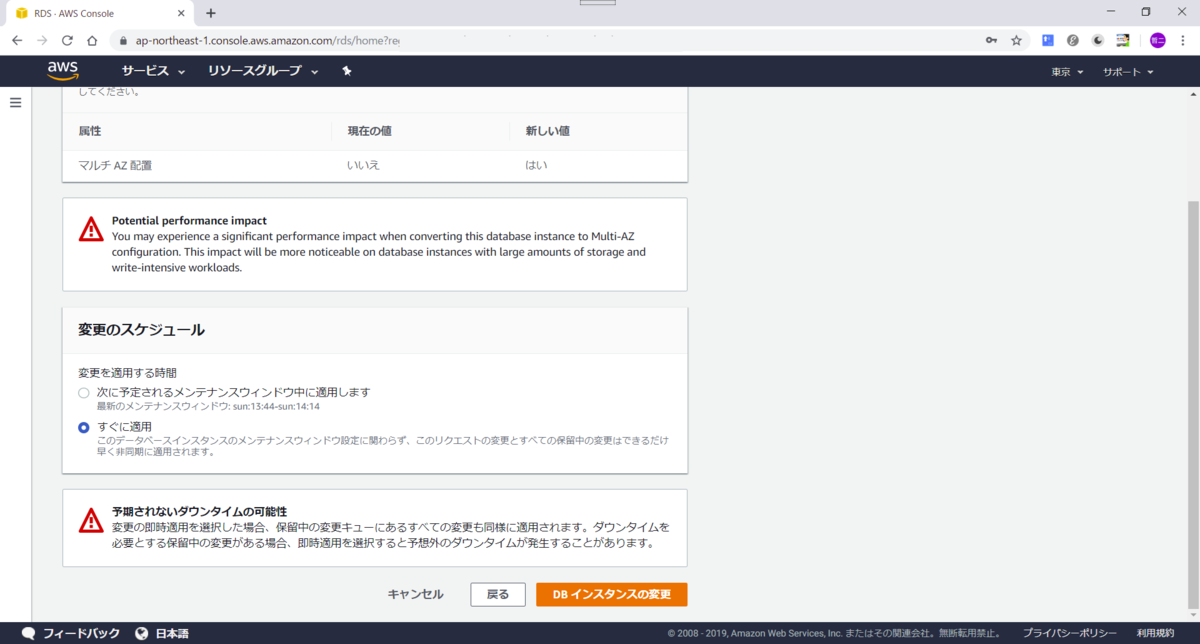This screenshot has width=1200, height=644.
Task: Click the AWS logo home icon
Action: (62, 71)
